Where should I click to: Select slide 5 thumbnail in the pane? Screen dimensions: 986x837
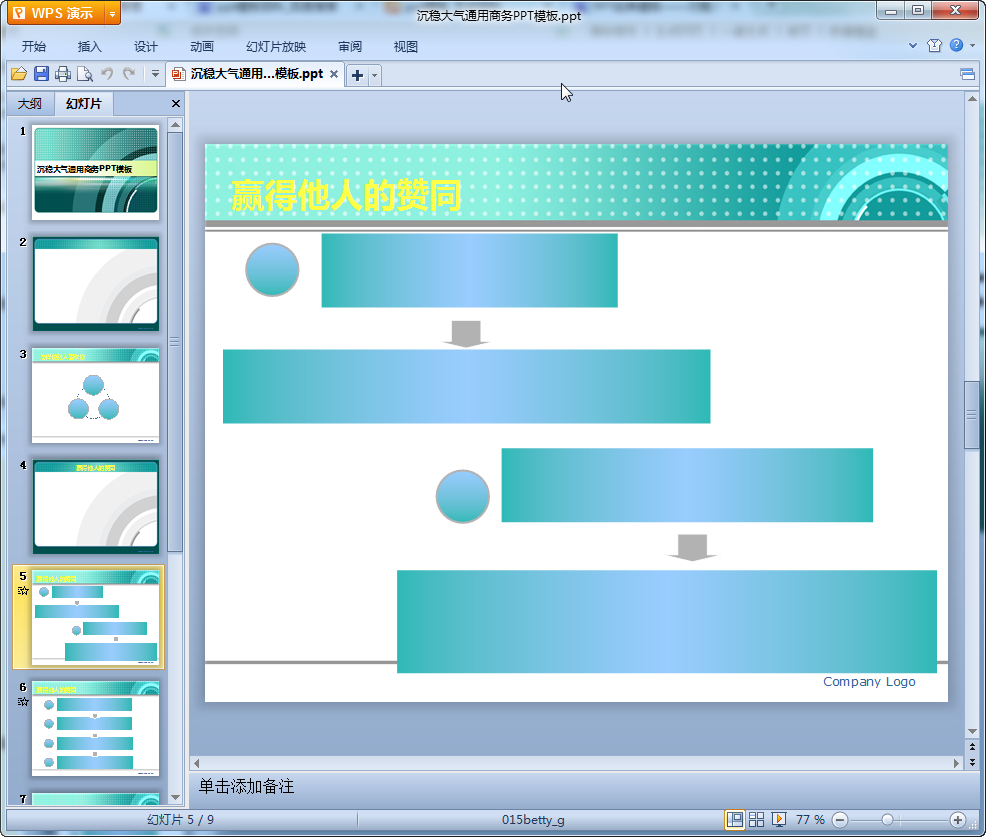coord(96,618)
